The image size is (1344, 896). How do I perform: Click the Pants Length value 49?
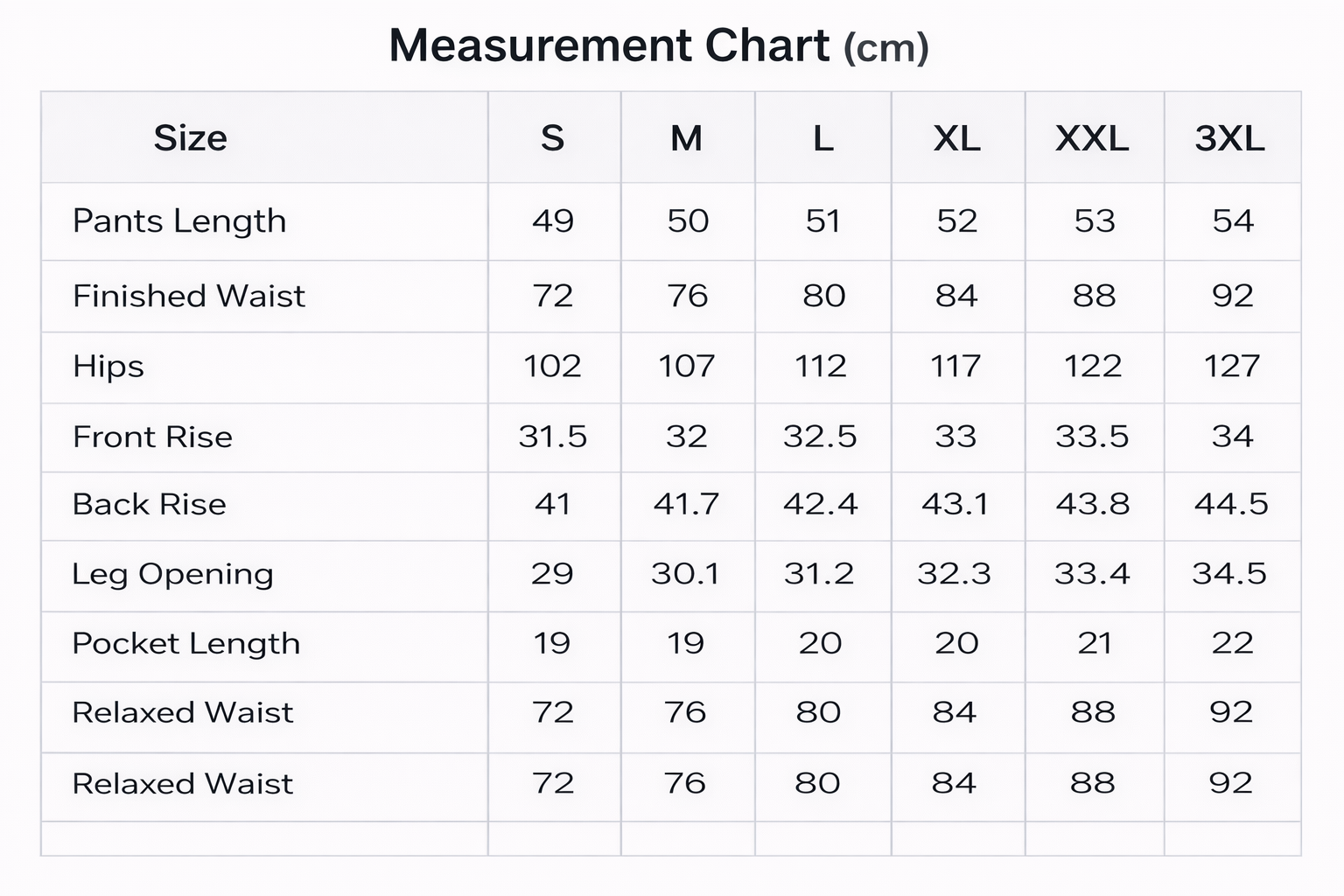coord(553,220)
